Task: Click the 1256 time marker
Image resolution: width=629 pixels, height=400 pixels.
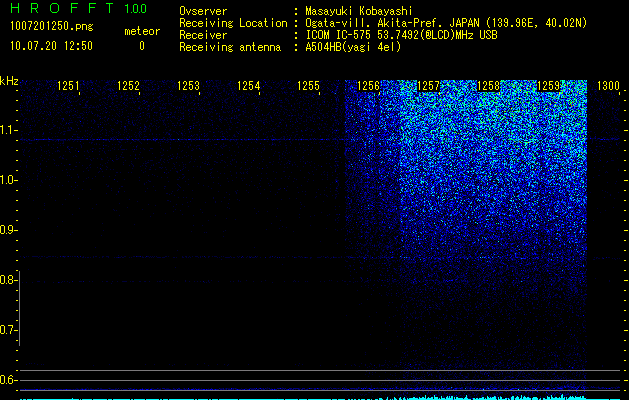Action: (x=368, y=86)
